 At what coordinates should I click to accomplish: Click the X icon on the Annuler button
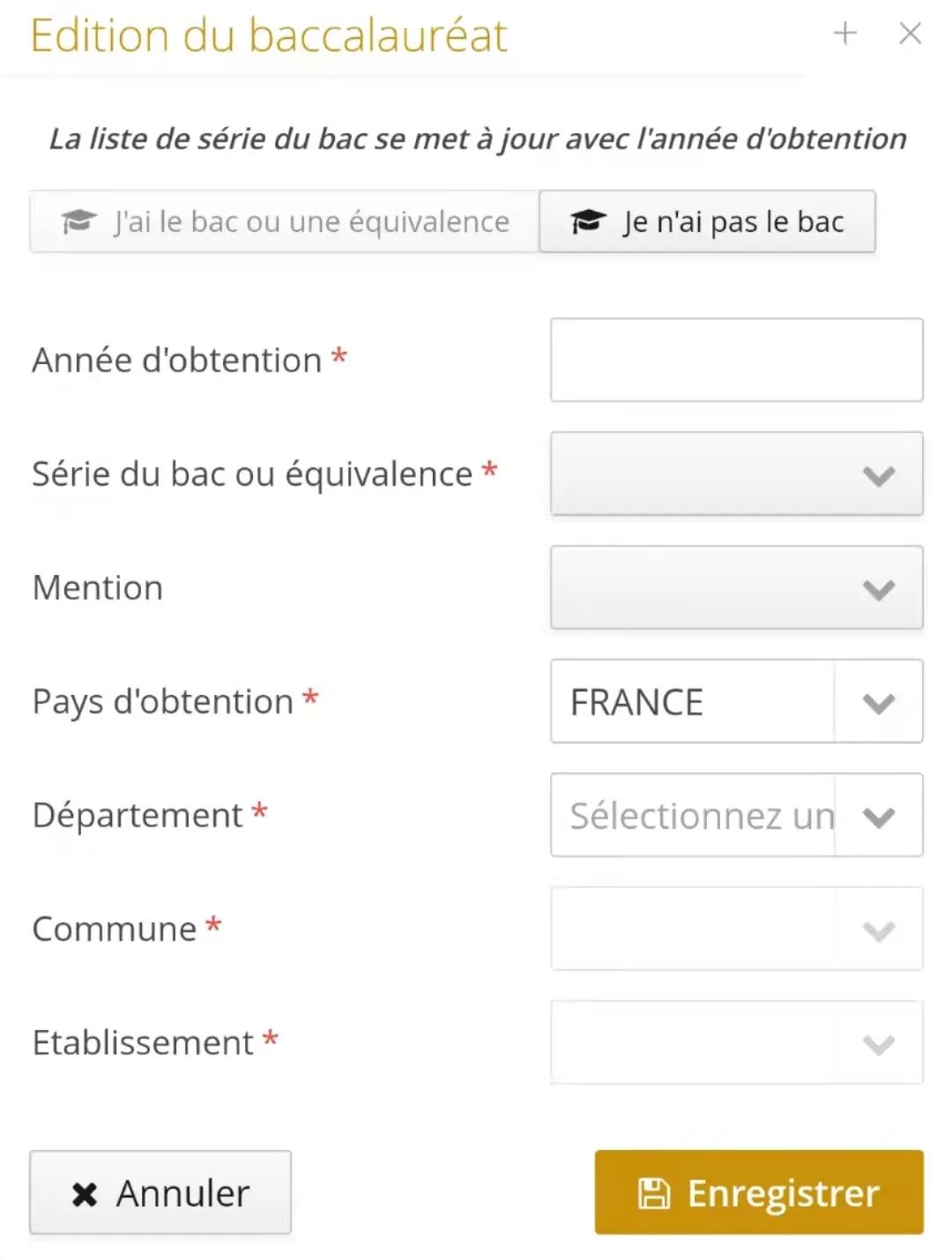coord(85,1194)
